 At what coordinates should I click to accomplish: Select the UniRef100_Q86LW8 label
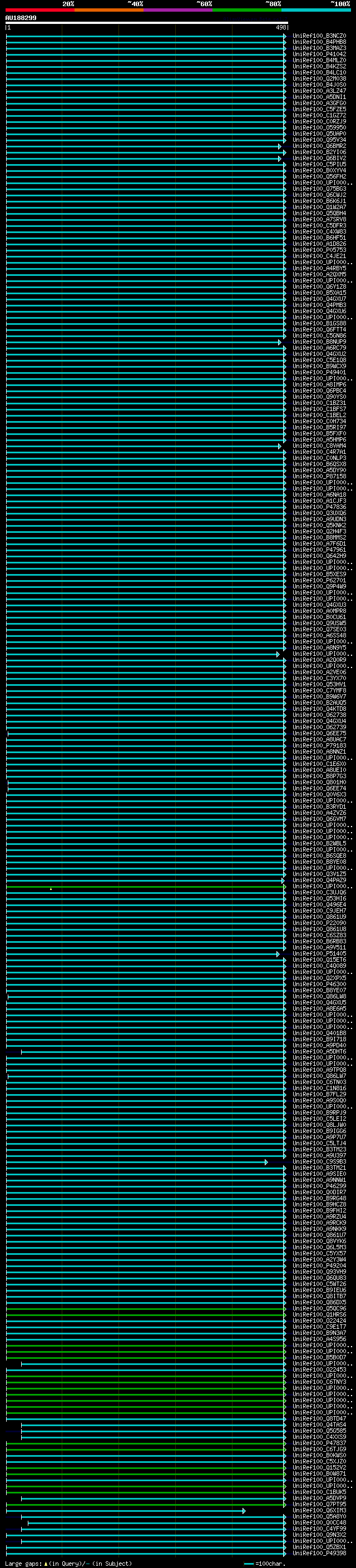319,996
